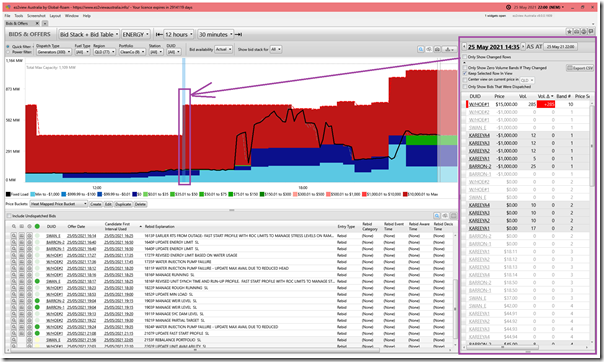
Task: Sort by the Vol. Δ column header
Action: coord(545,96)
